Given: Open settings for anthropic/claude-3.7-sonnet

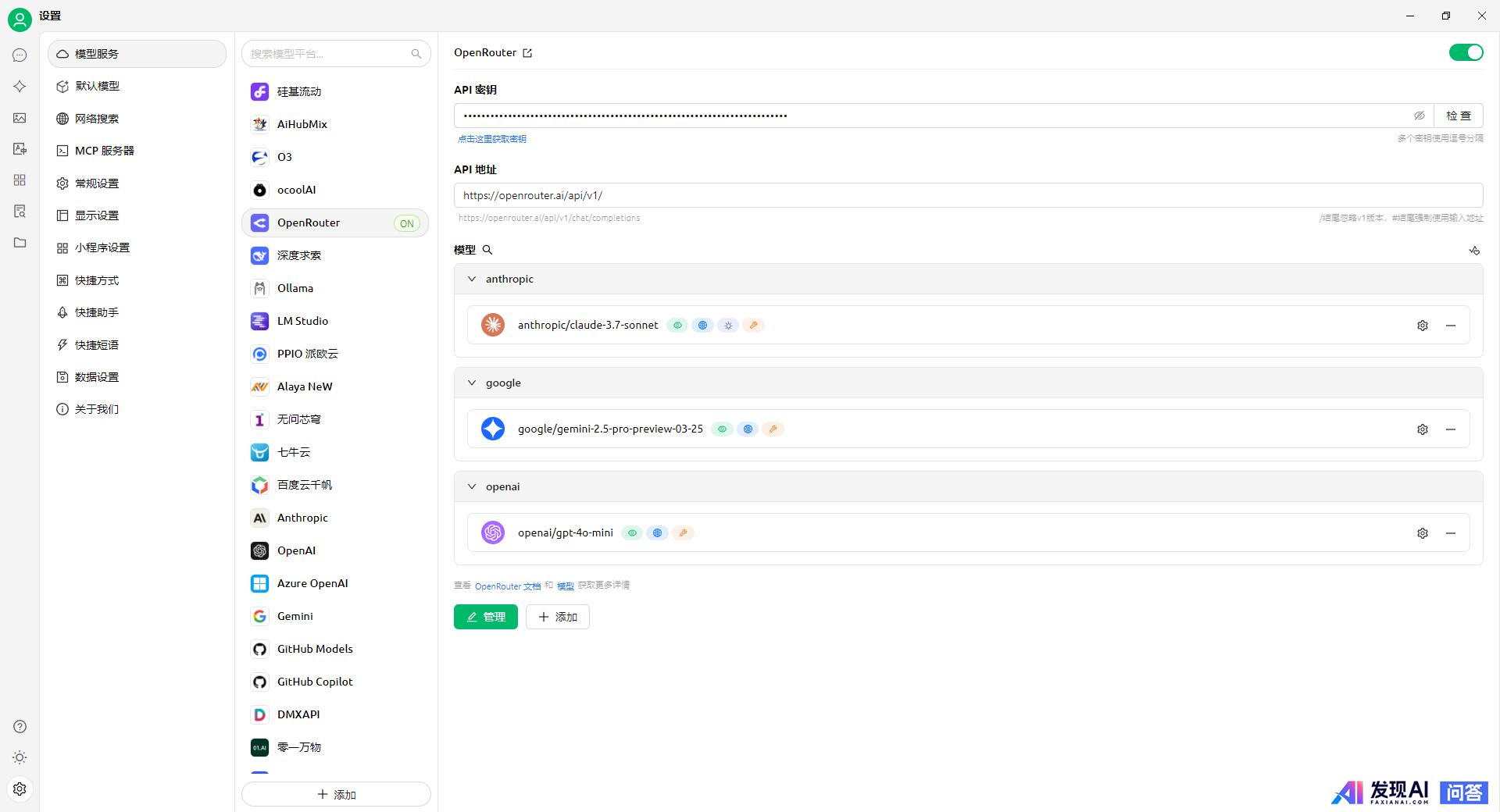Looking at the screenshot, I should (x=1423, y=326).
